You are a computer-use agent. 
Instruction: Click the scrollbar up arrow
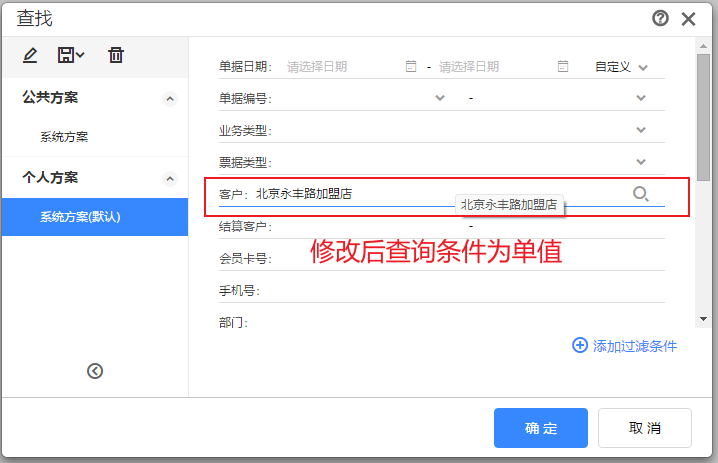(703, 46)
